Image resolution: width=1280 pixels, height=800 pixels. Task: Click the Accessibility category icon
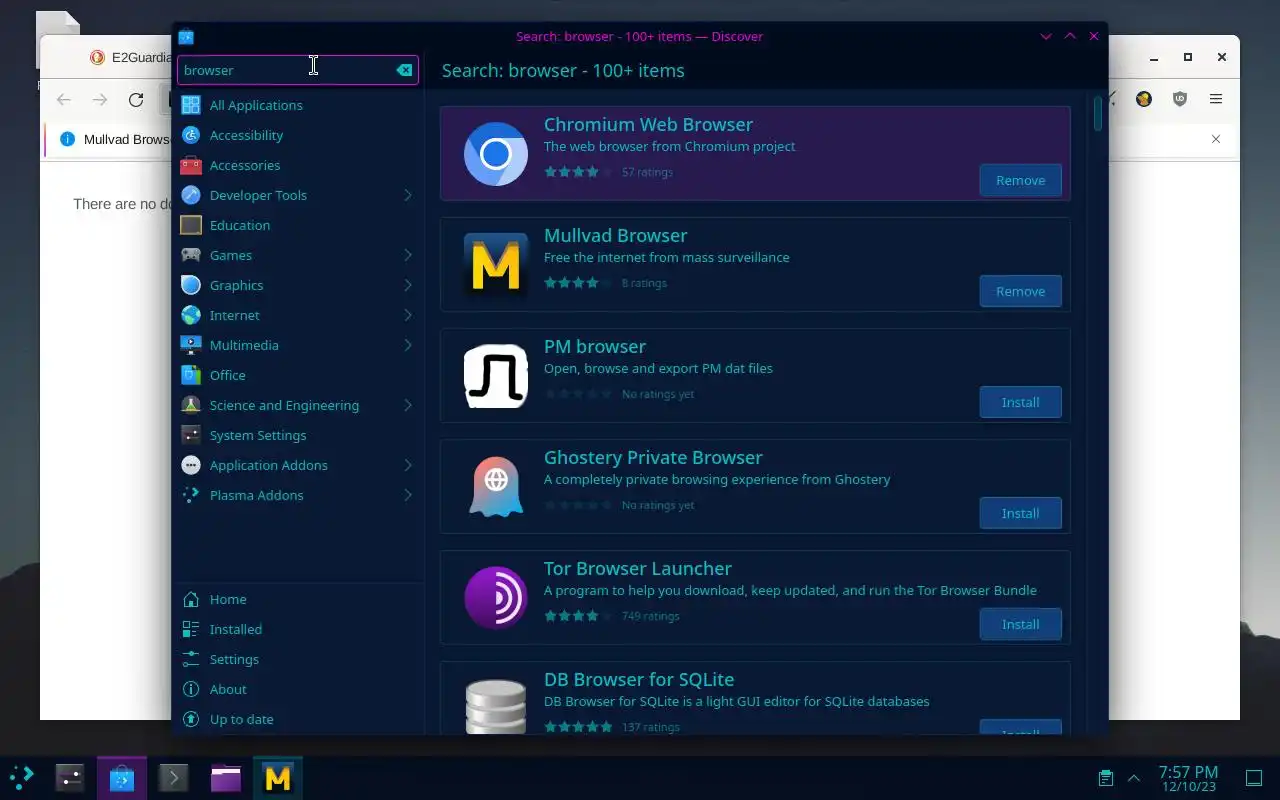click(191, 135)
